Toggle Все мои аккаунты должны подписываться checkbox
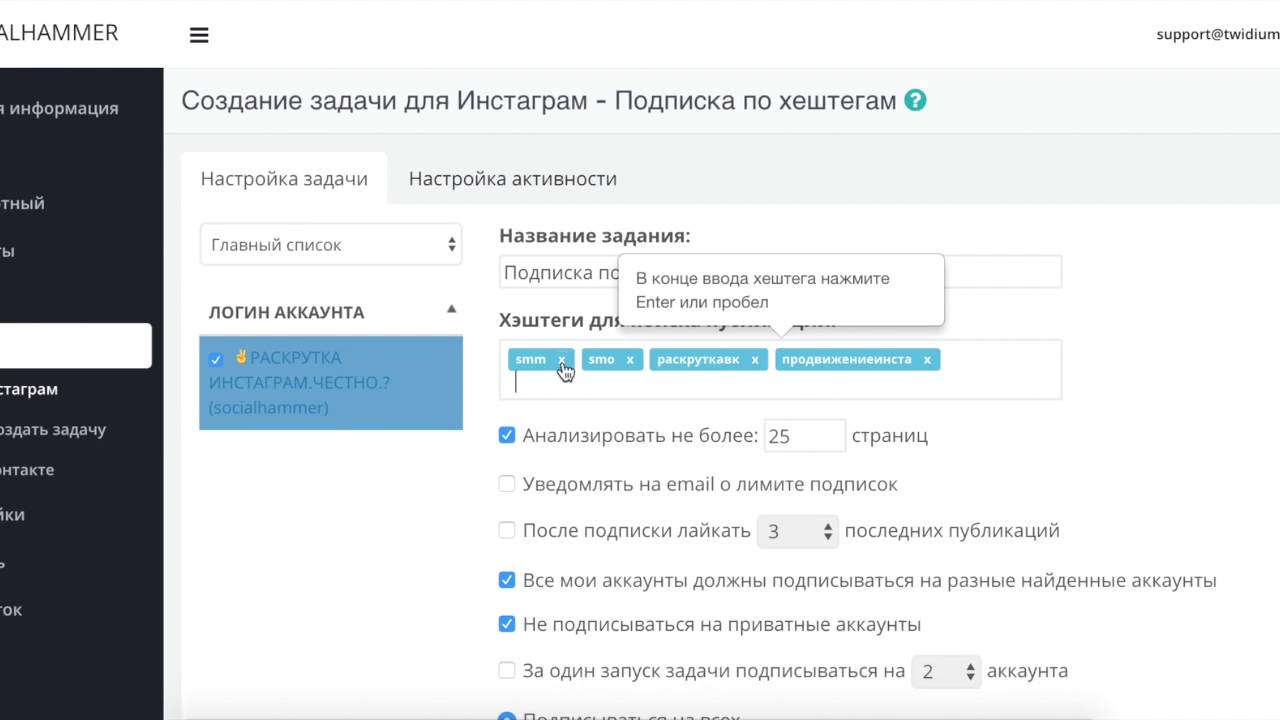Image resolution: width=1280 pixels, height=720 pixels. point(507,580)
